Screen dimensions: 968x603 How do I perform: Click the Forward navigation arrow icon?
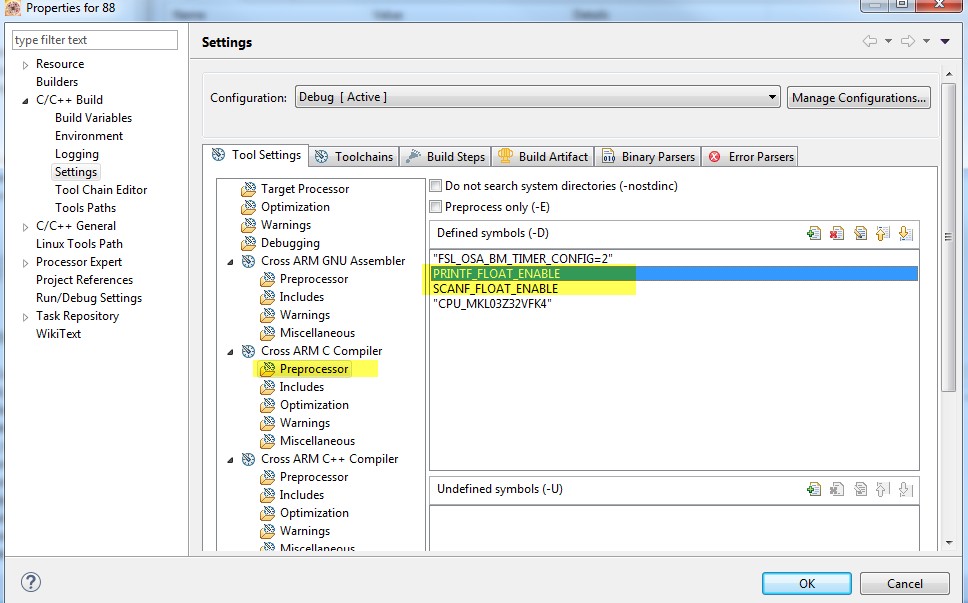click(x=908, y=41)
